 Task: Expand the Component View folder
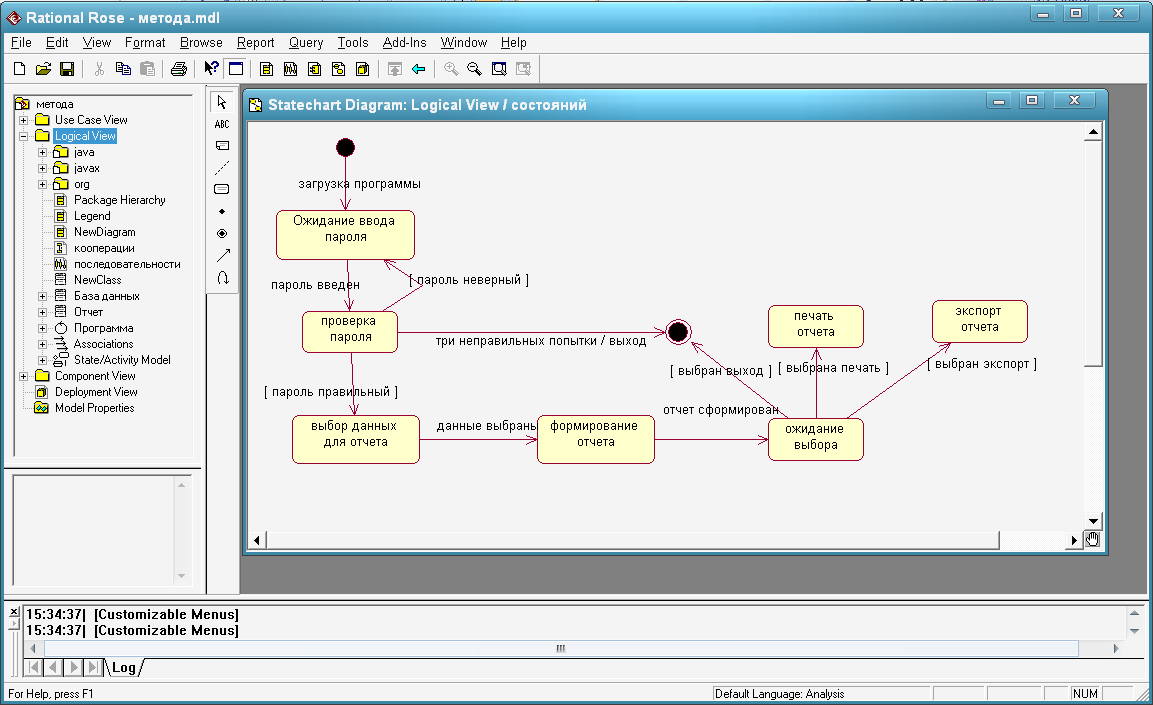pyautogui.click(x=24, y=376)
